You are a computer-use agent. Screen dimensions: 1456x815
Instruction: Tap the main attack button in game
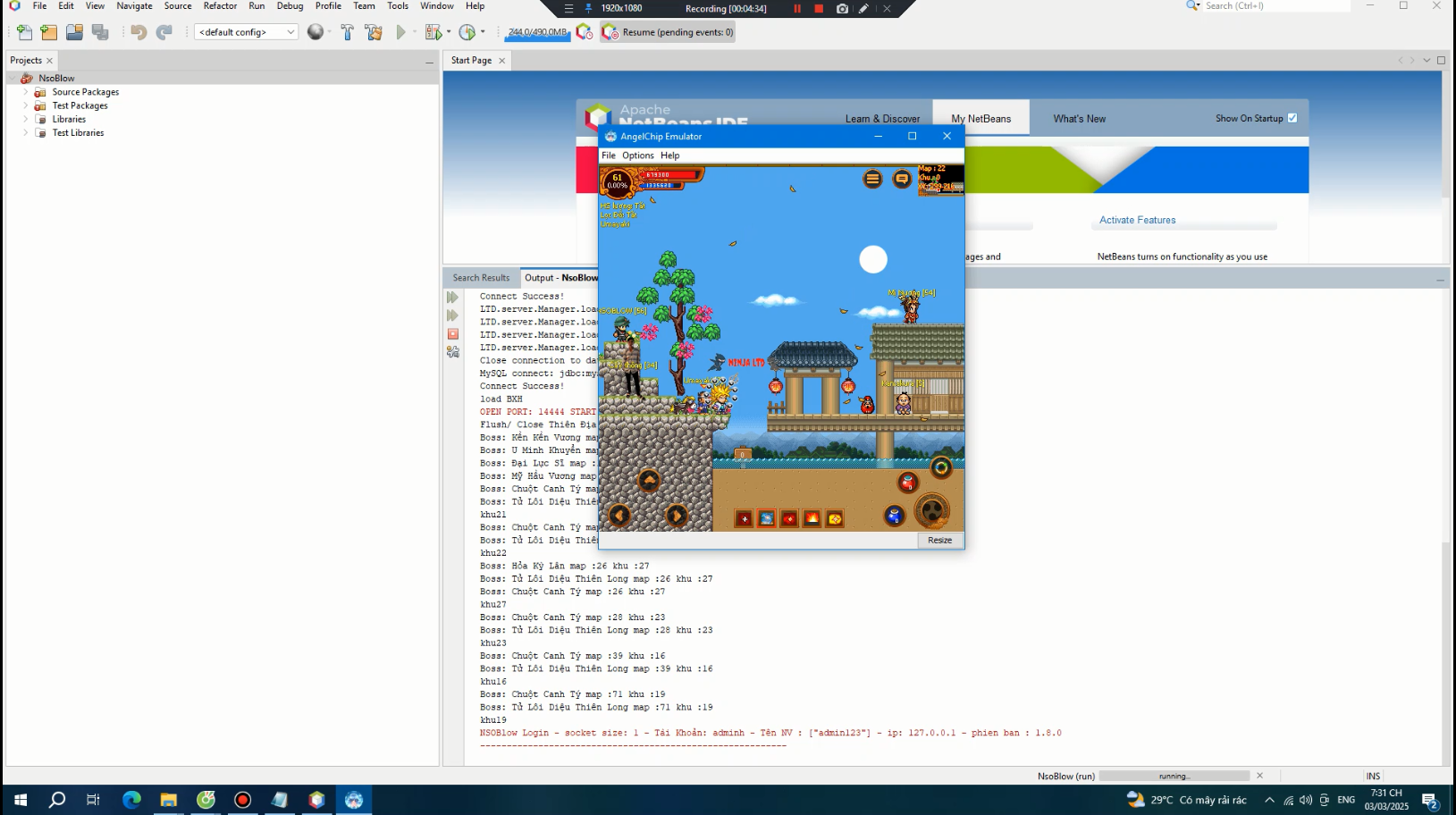click(x=932, y=511)
